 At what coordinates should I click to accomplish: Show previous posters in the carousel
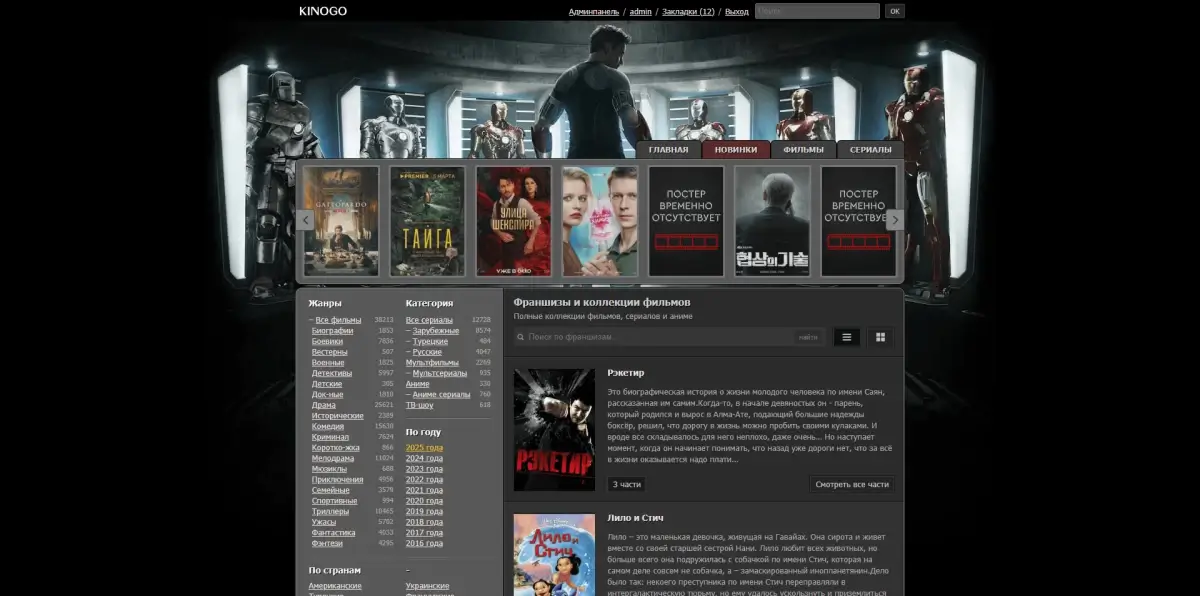click(306, 220)
